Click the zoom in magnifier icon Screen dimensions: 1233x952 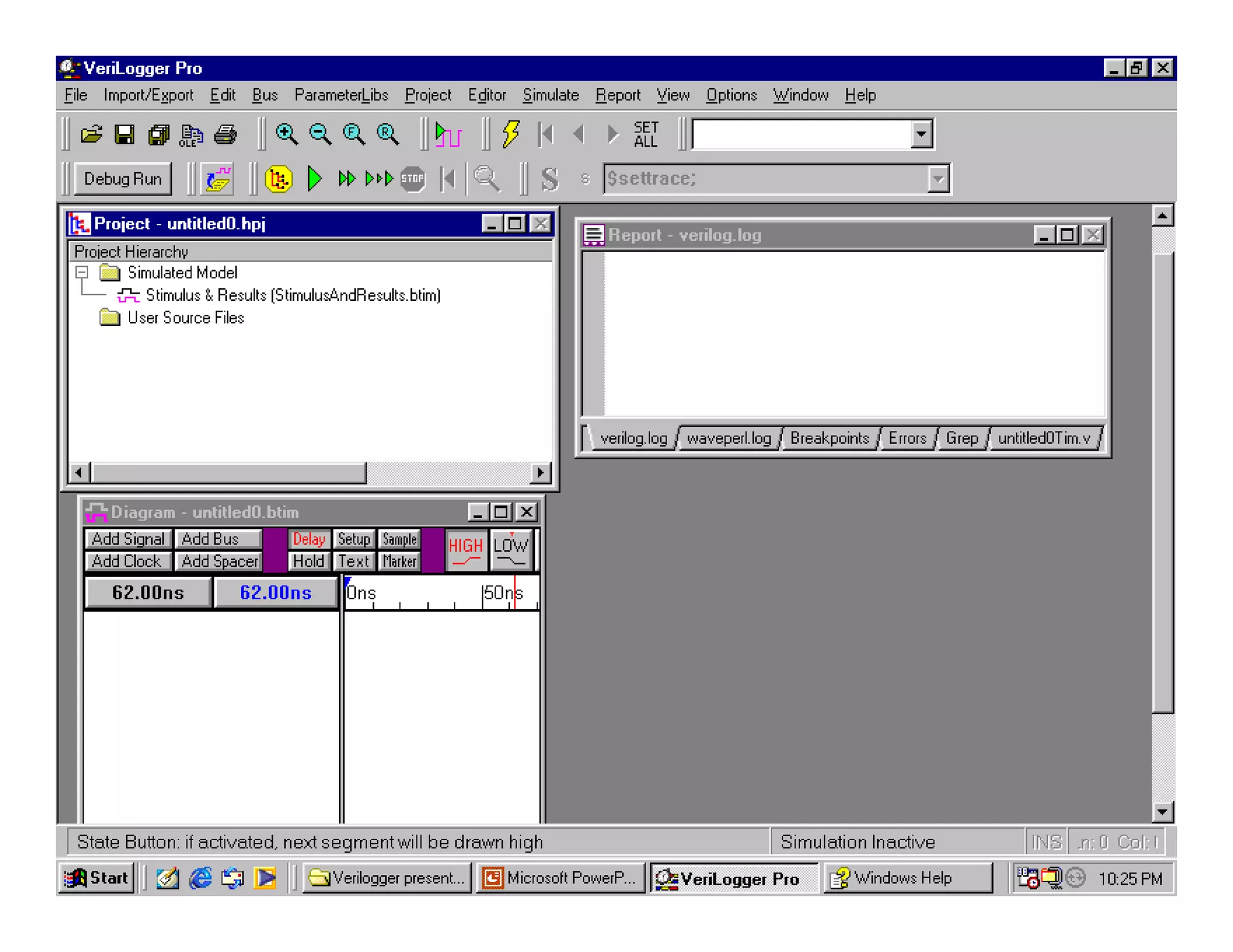286,134
